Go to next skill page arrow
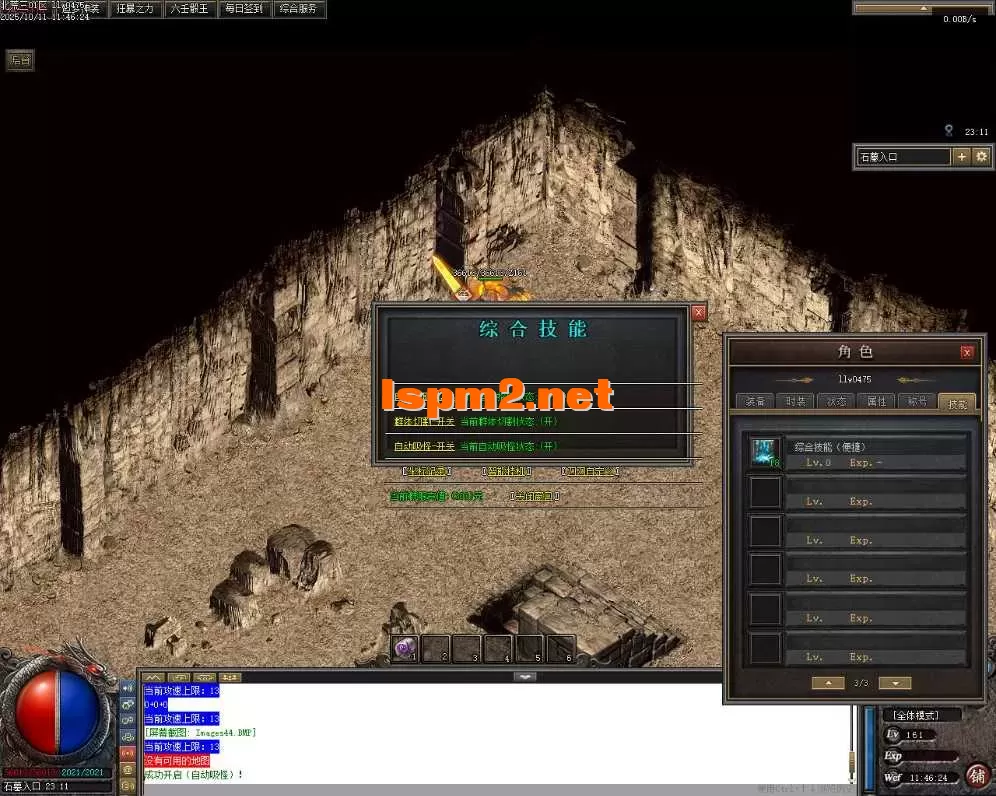The height and width of the screenshot is (796, 996). tap(896, 683)
